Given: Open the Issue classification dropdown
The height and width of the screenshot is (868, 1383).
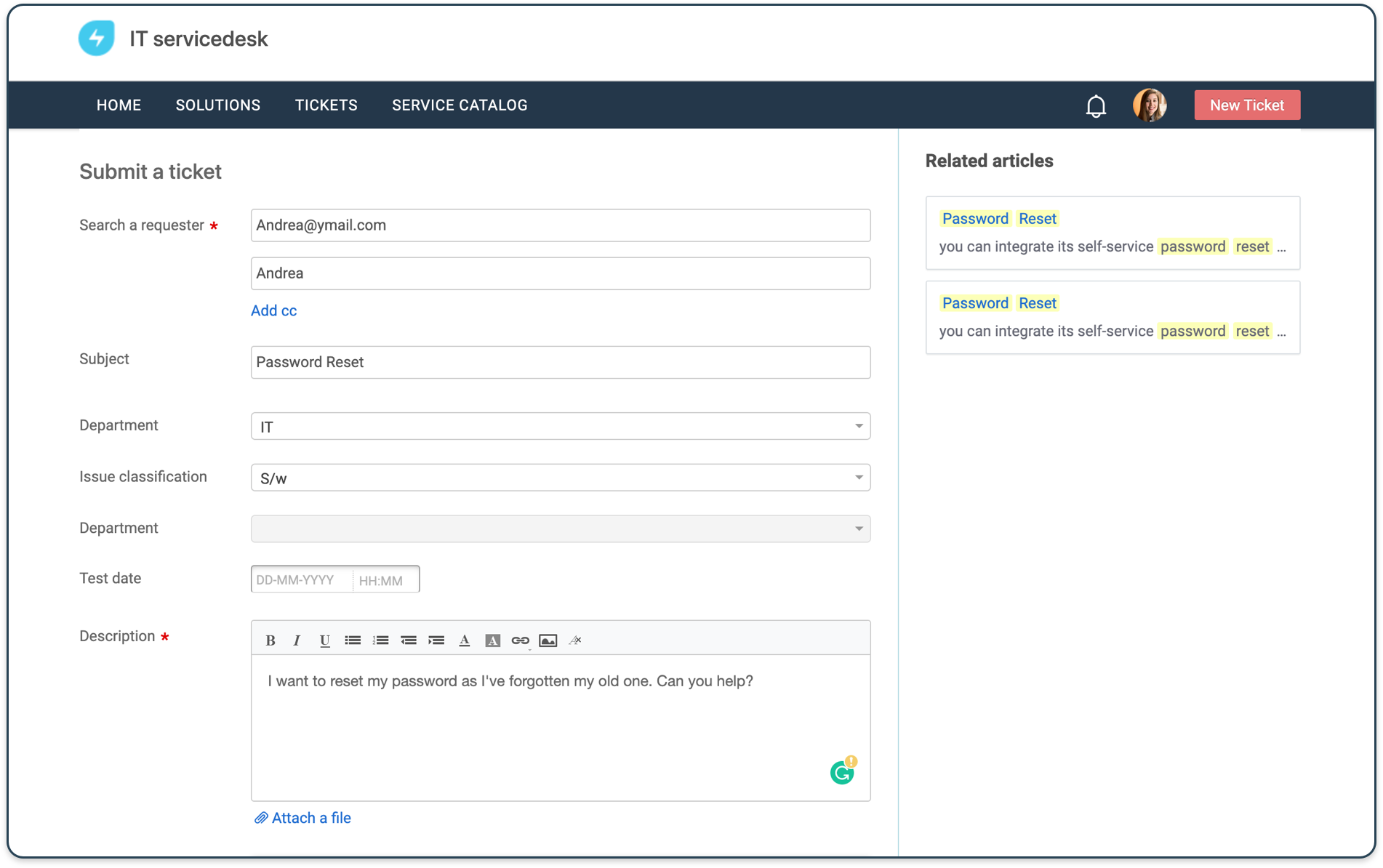Looking at the screenshot, I should coord(859,477).
